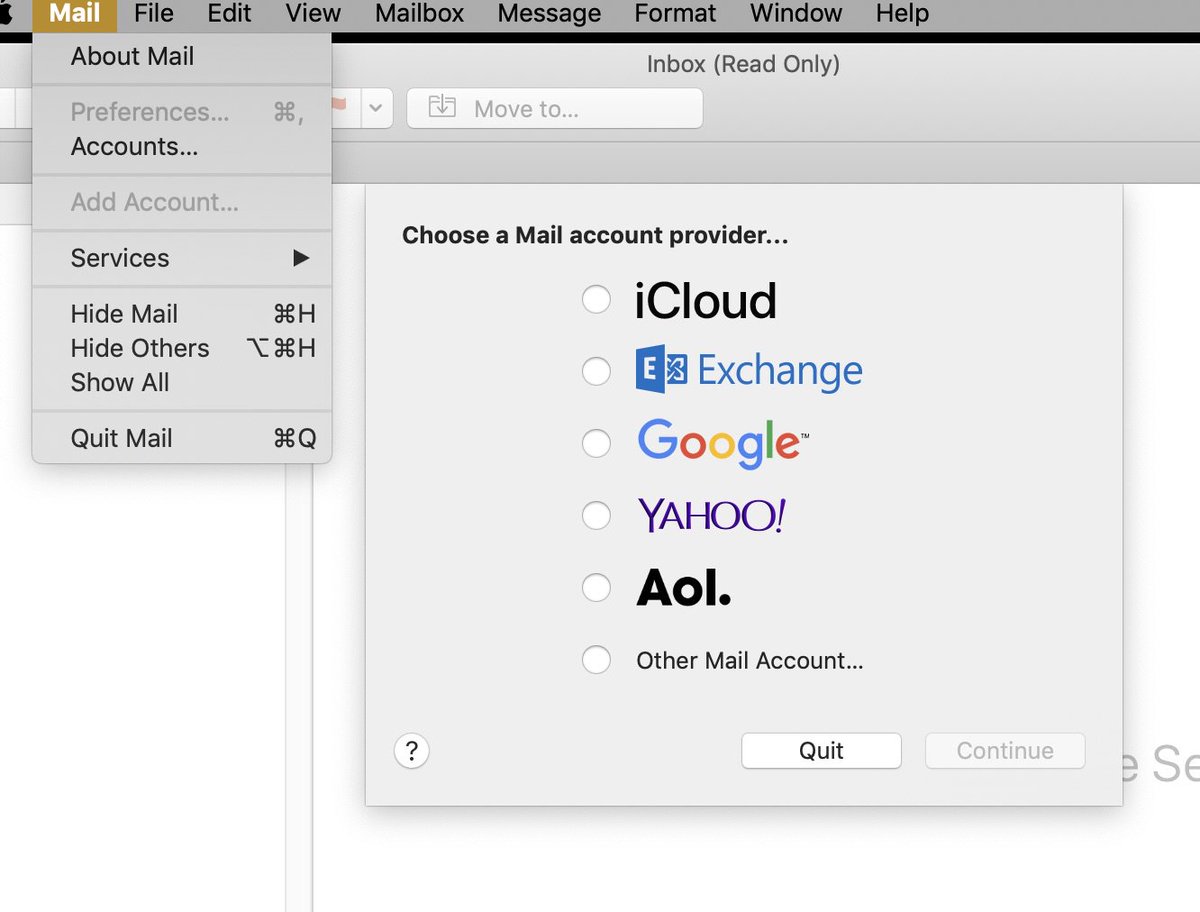The height and width of the screenshot is (912, 1200).
Task: Select the Exchange radio button
Action: (596, 371)
